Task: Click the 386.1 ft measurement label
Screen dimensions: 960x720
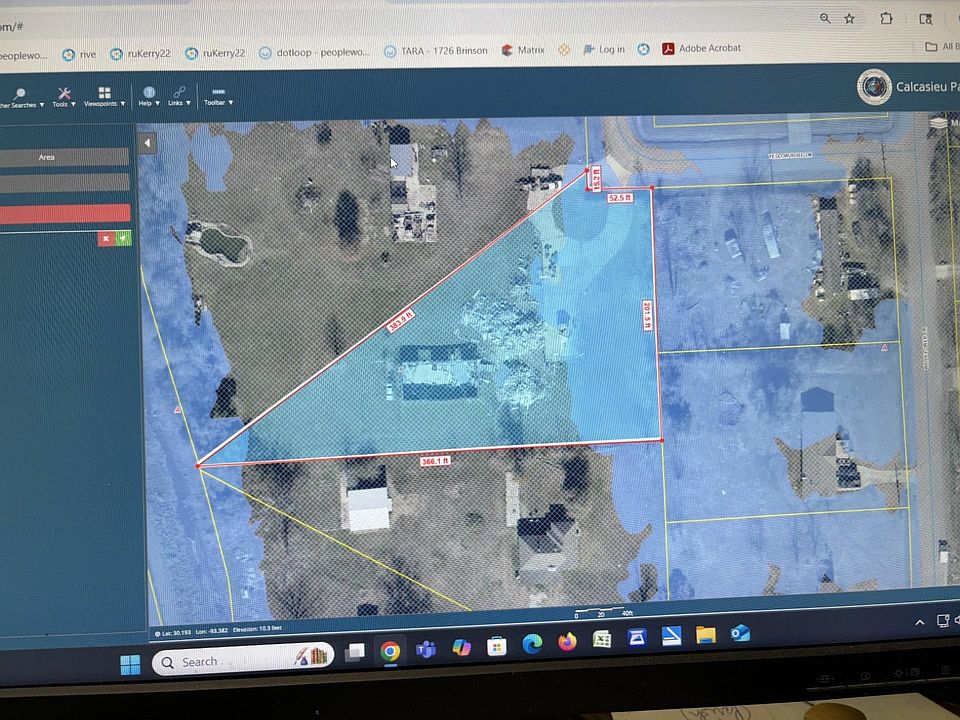Action: click(435, 461)
